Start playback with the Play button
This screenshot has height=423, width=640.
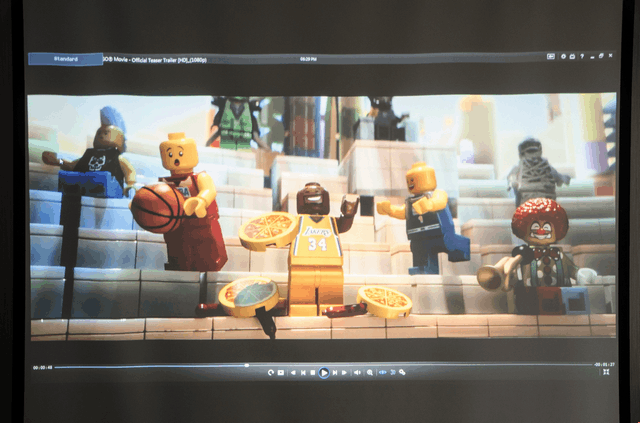tap(324, 372)
